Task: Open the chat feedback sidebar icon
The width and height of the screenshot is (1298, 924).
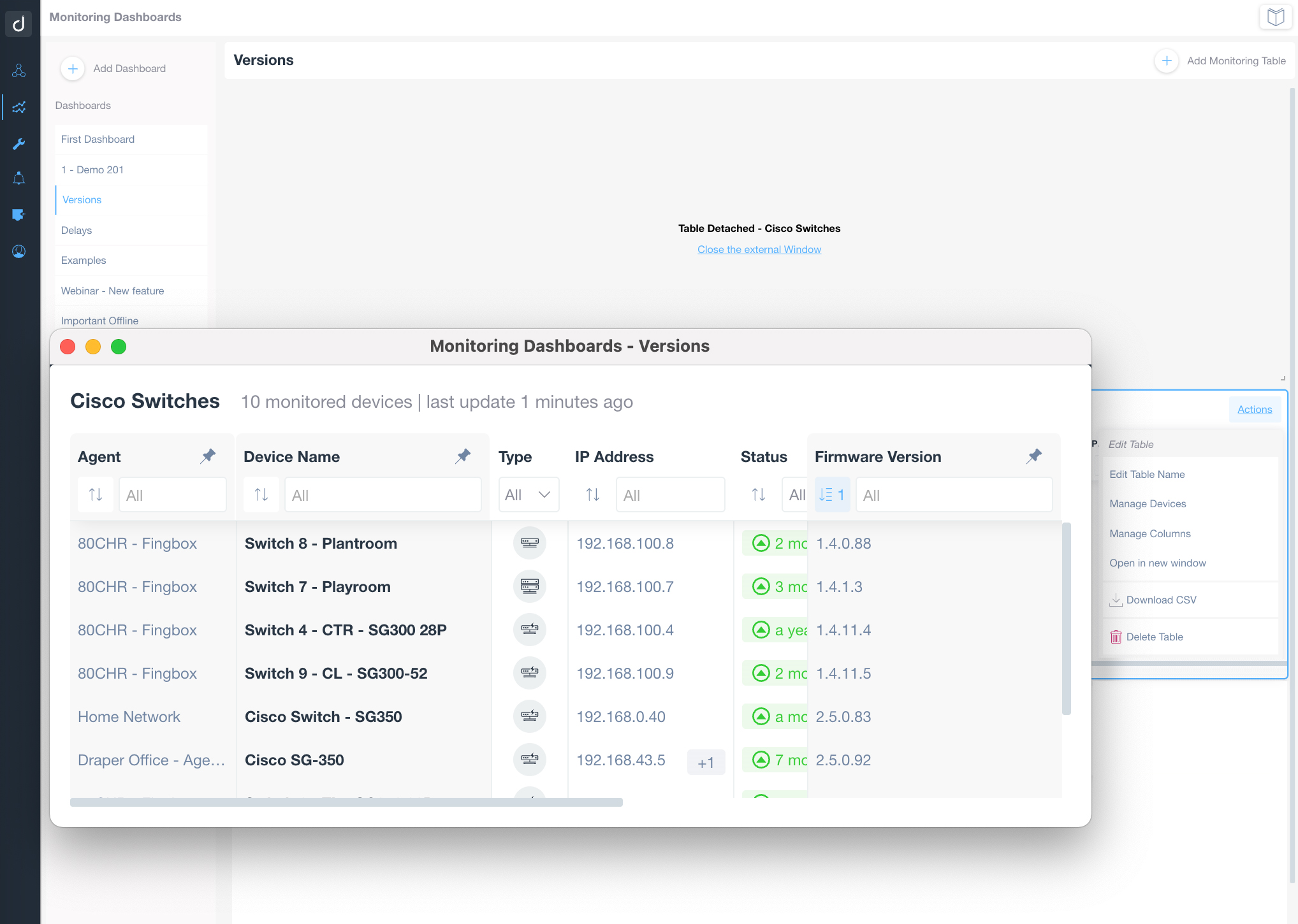Action: 19,215
